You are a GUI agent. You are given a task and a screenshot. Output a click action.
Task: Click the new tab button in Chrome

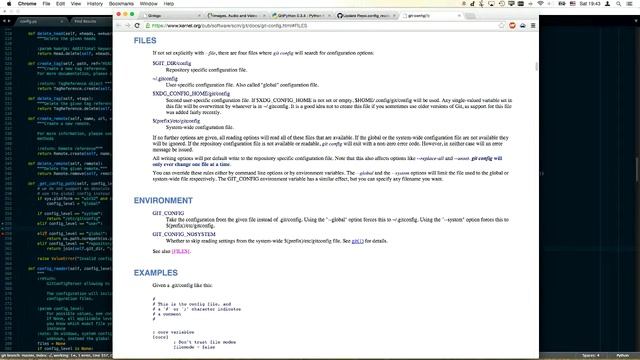(470, 16)
